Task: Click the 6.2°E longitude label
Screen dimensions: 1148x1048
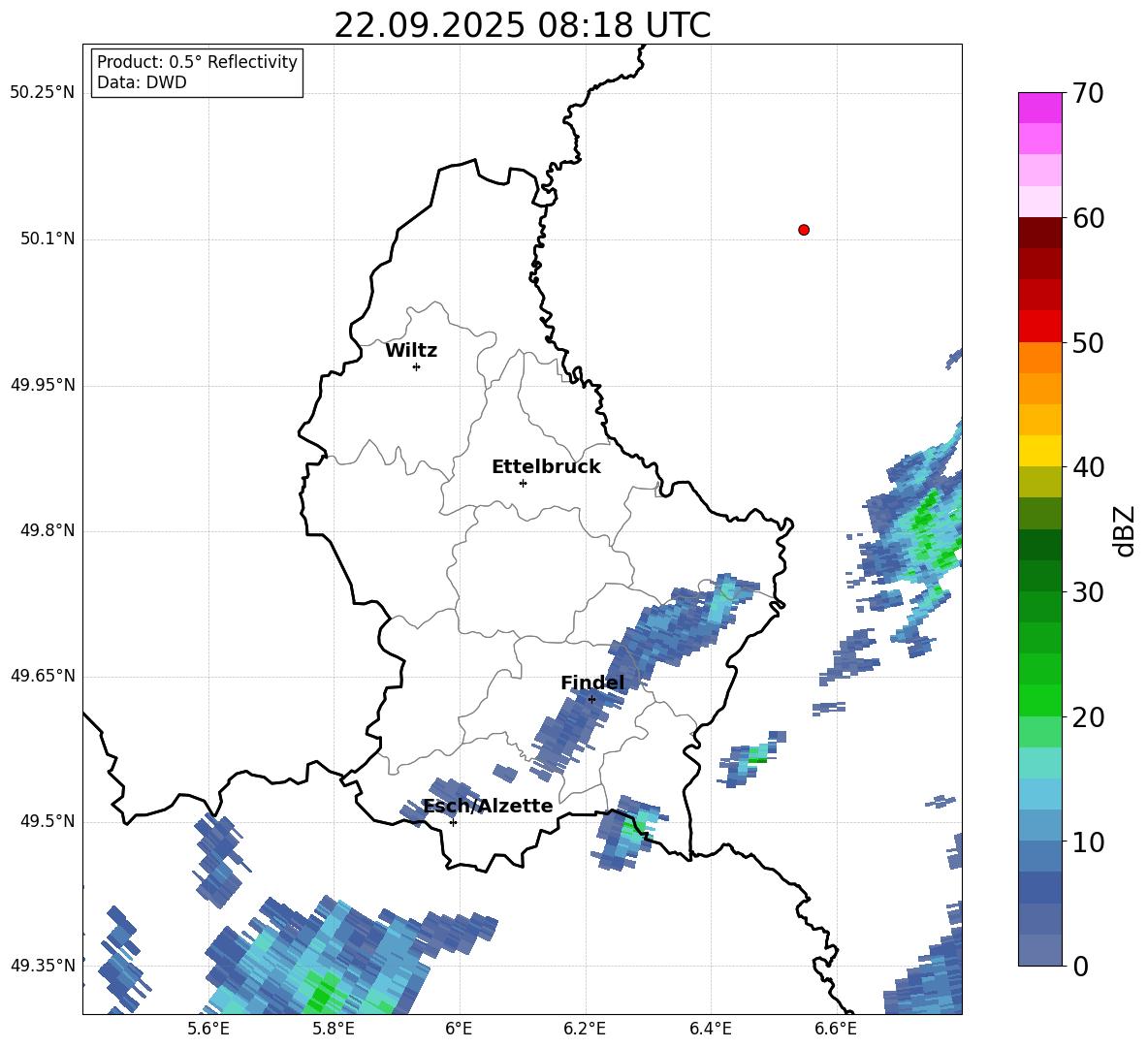Action: [585, 1029]
